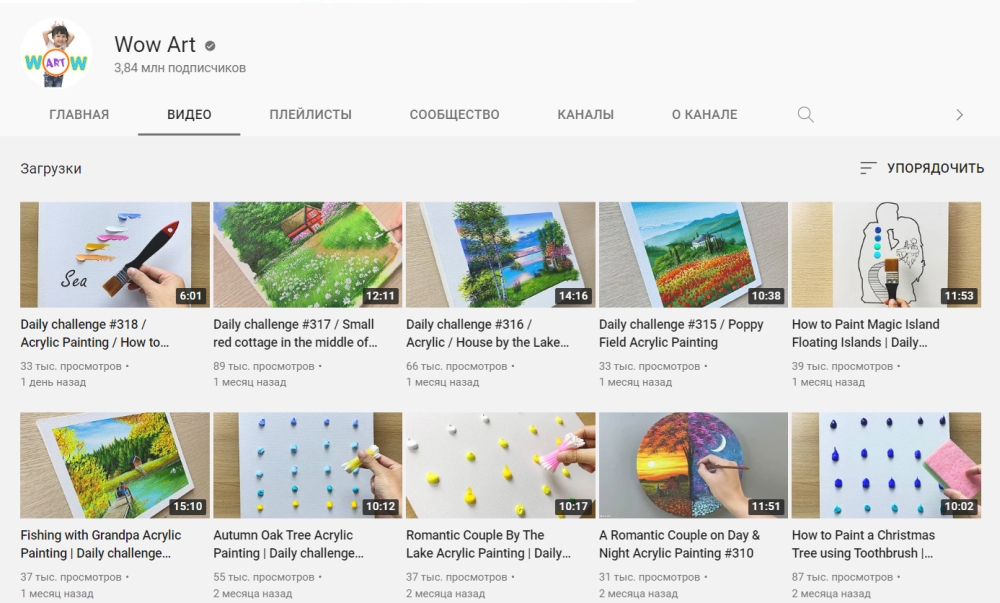Go to the СООБЩЕСТВО tab
Viewport: 1000px width, 603px height.
(454, 115)
